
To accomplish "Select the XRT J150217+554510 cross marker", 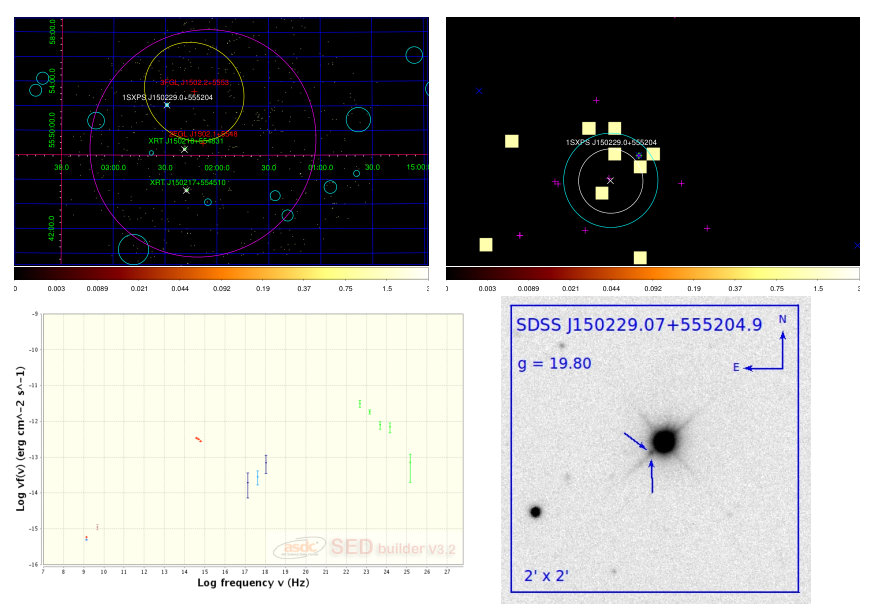I will pos(186,191).
